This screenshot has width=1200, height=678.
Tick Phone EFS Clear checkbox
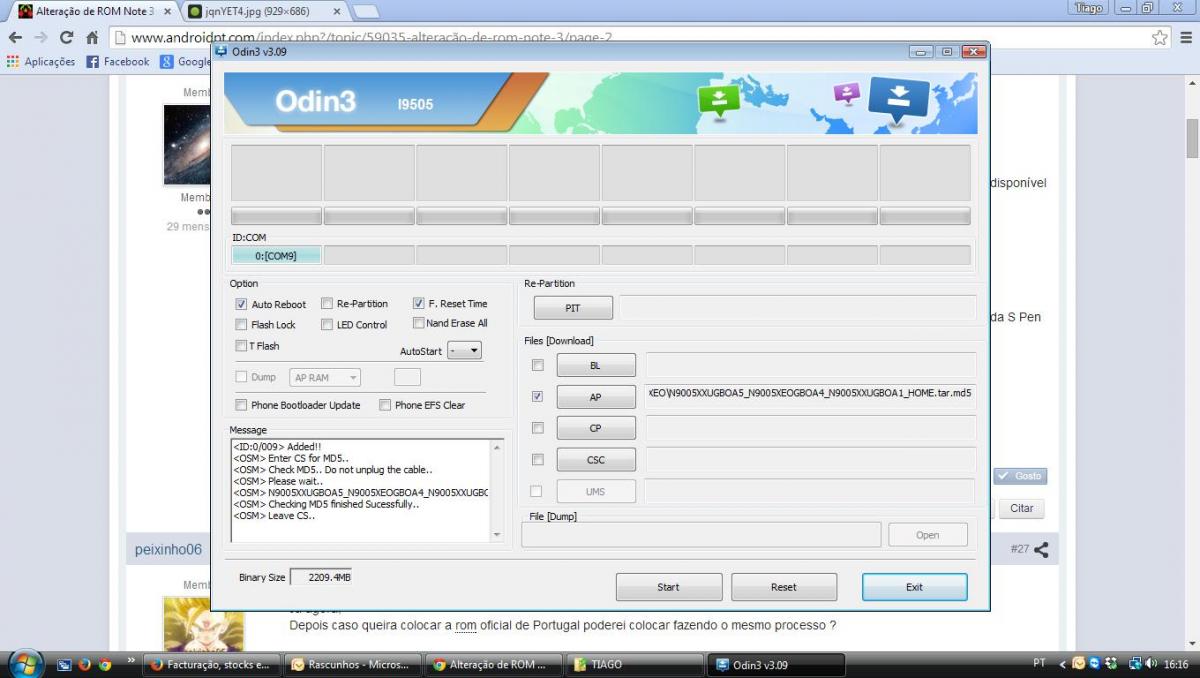click(385, 405)
